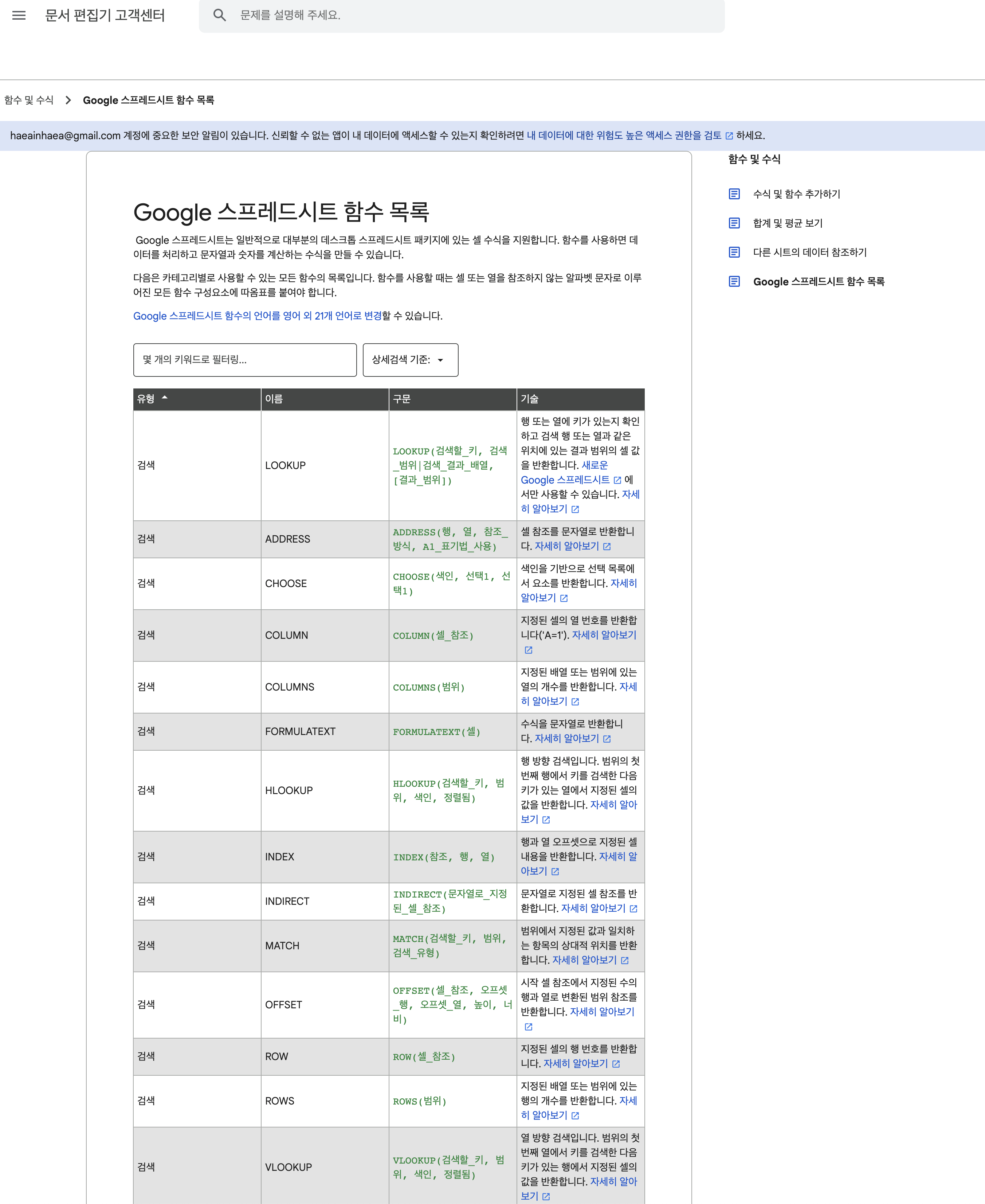Image resolution: width=985 pixels, height=1204 pixels.
Task: Click '자세히 알아보기' in the OFFSET row
Action: click(602, 1012)
